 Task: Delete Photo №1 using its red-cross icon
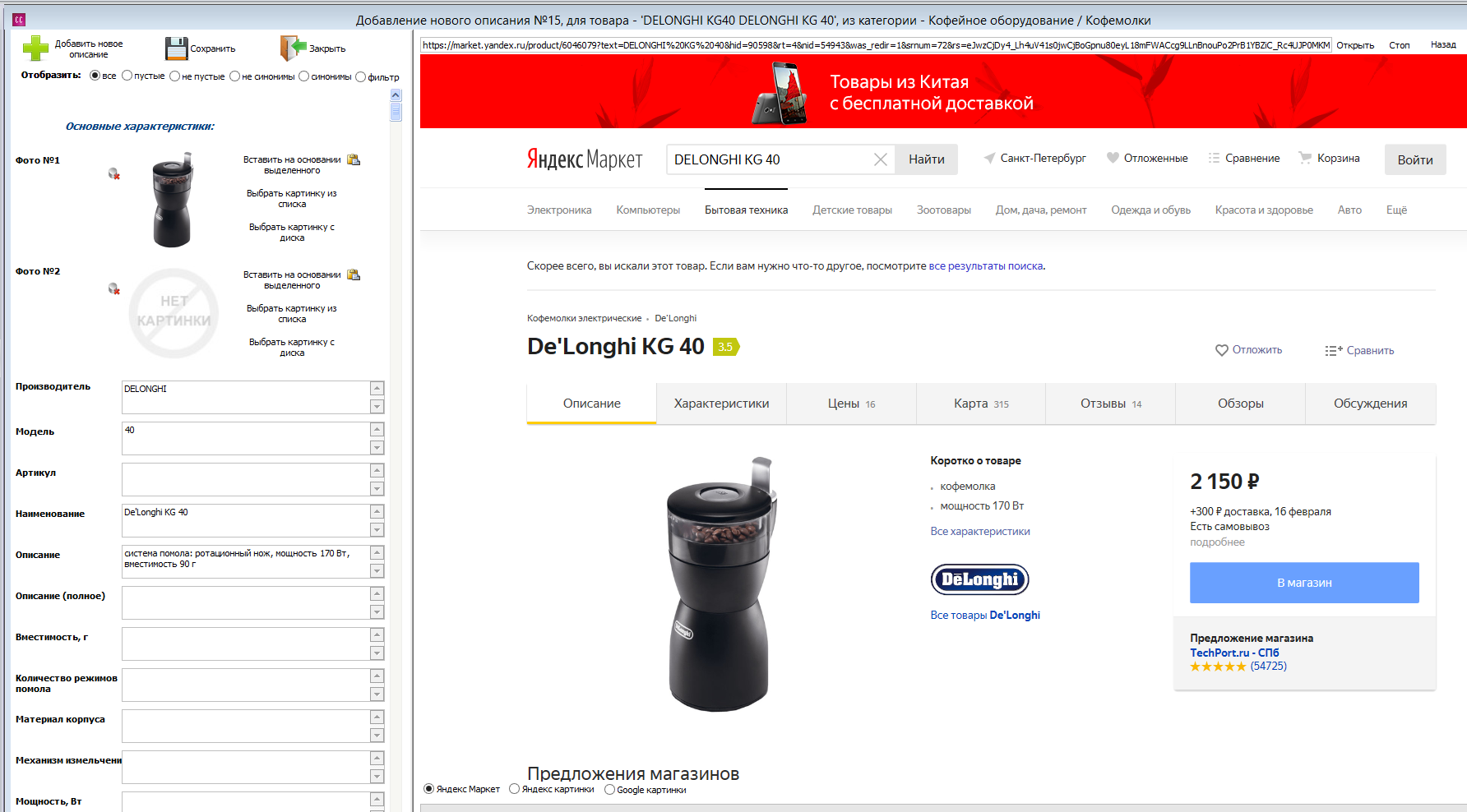coord(114,174)
